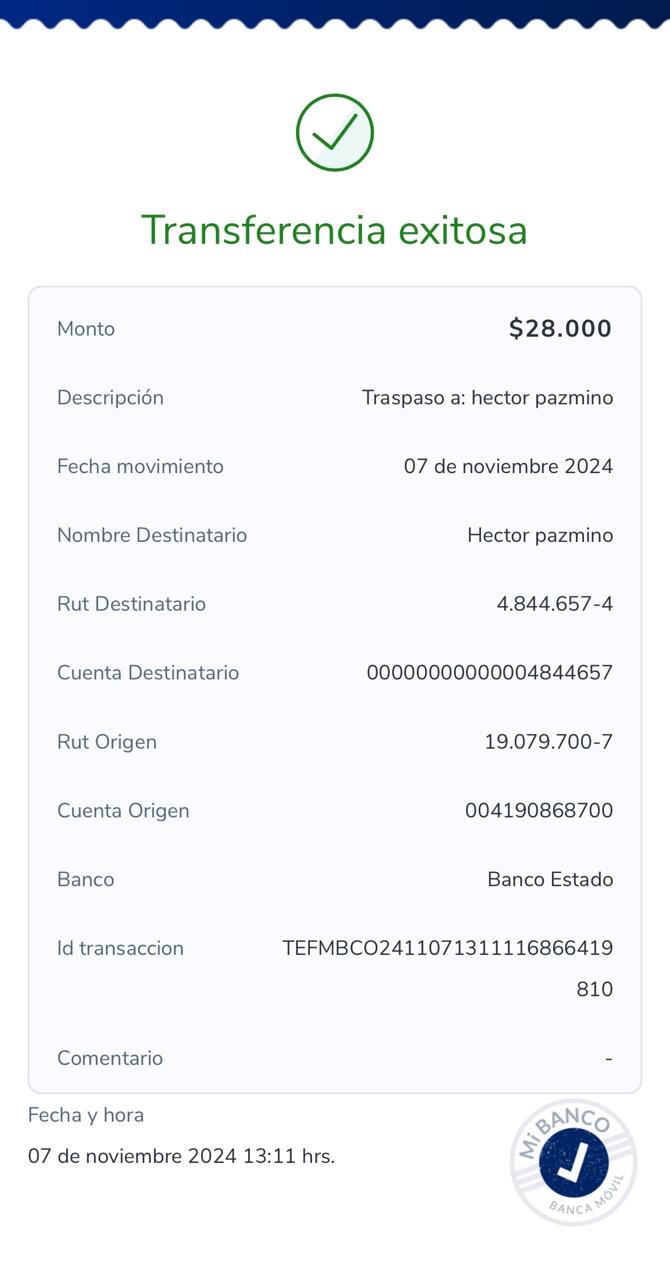Screen dimensions: 670x1280
Task: Select the Monto label
Action: pyautogui.click(x=86, y=329)
